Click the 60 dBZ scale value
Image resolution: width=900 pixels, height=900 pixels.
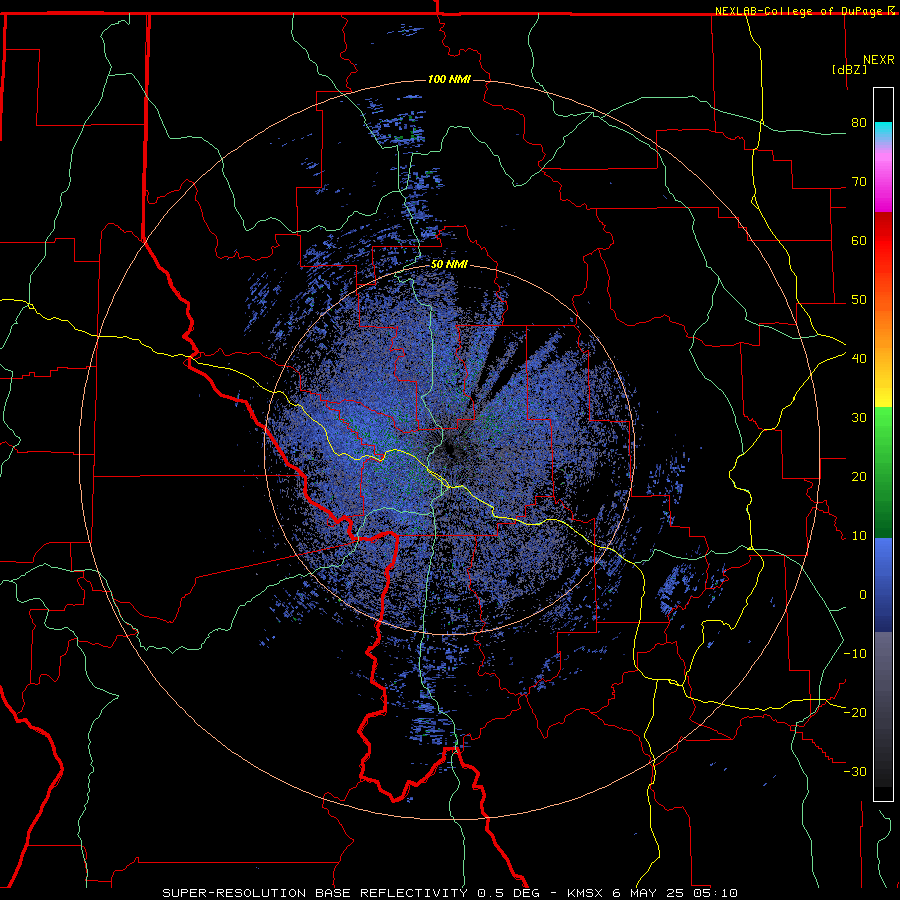coord(859,240)
